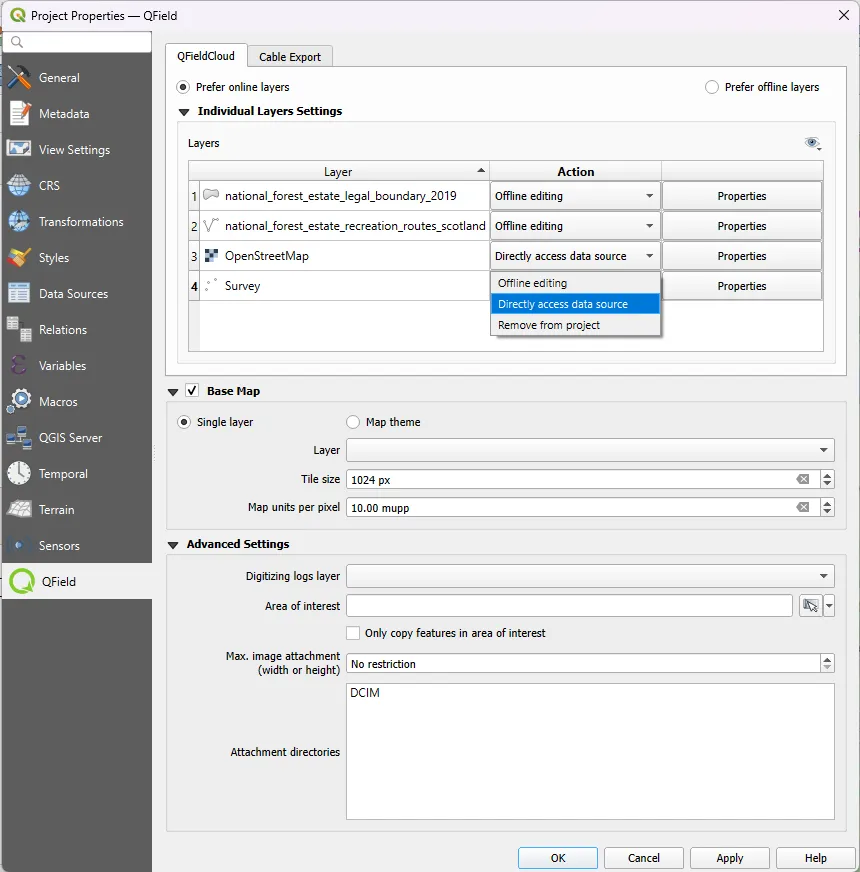Open Macros gear icon in sidebar

coord(19,401)
